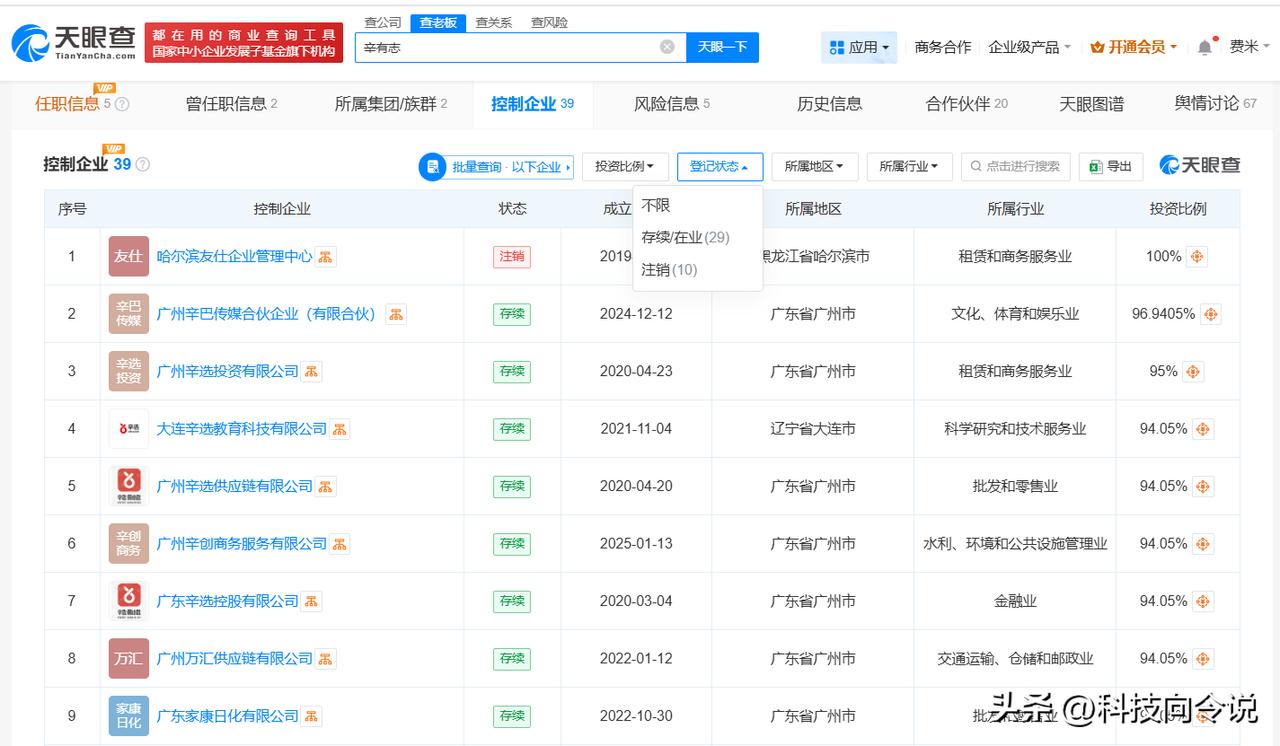Click the structure icon beside 广东家康日化有限公司
The image size is (1280, 746).
coord(312,717)
